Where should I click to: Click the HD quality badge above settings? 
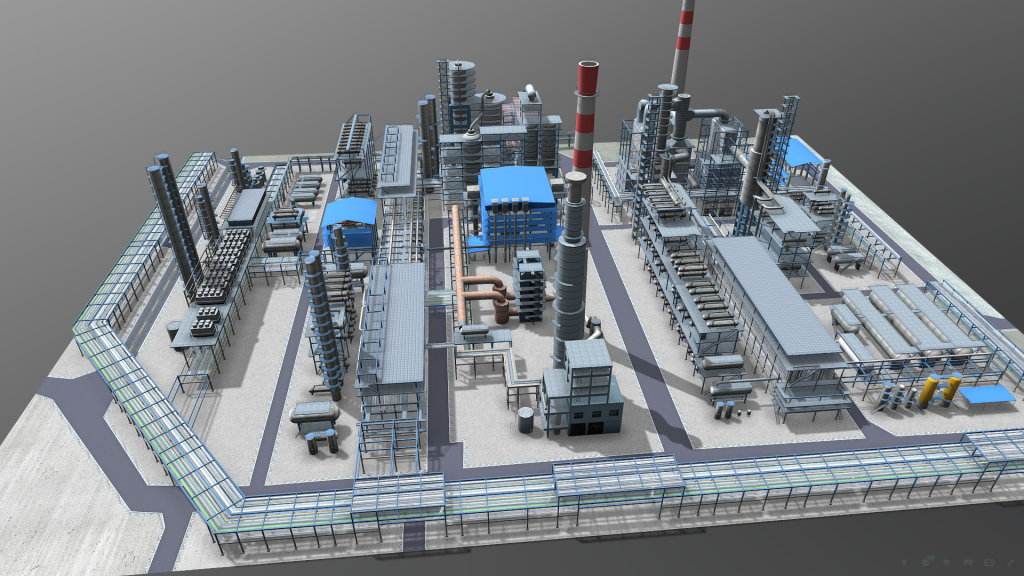931,558
